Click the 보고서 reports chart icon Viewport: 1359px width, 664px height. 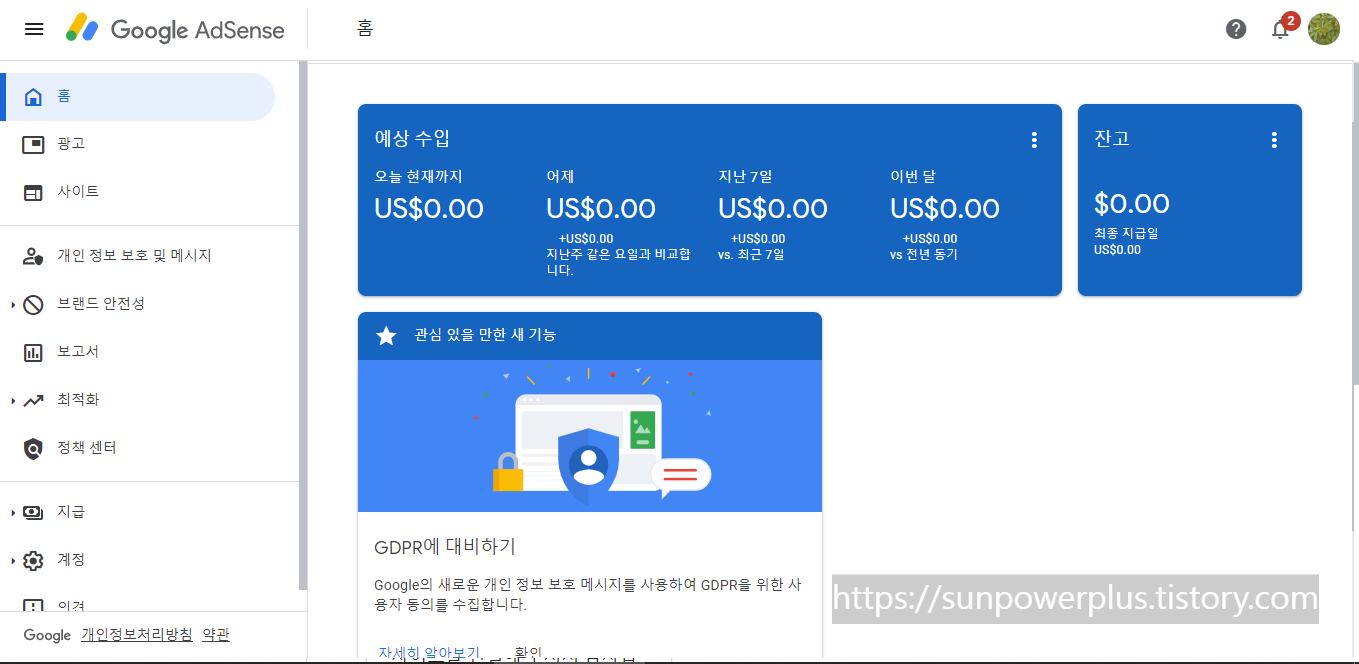pyautogui.click(x=33, y=353)
